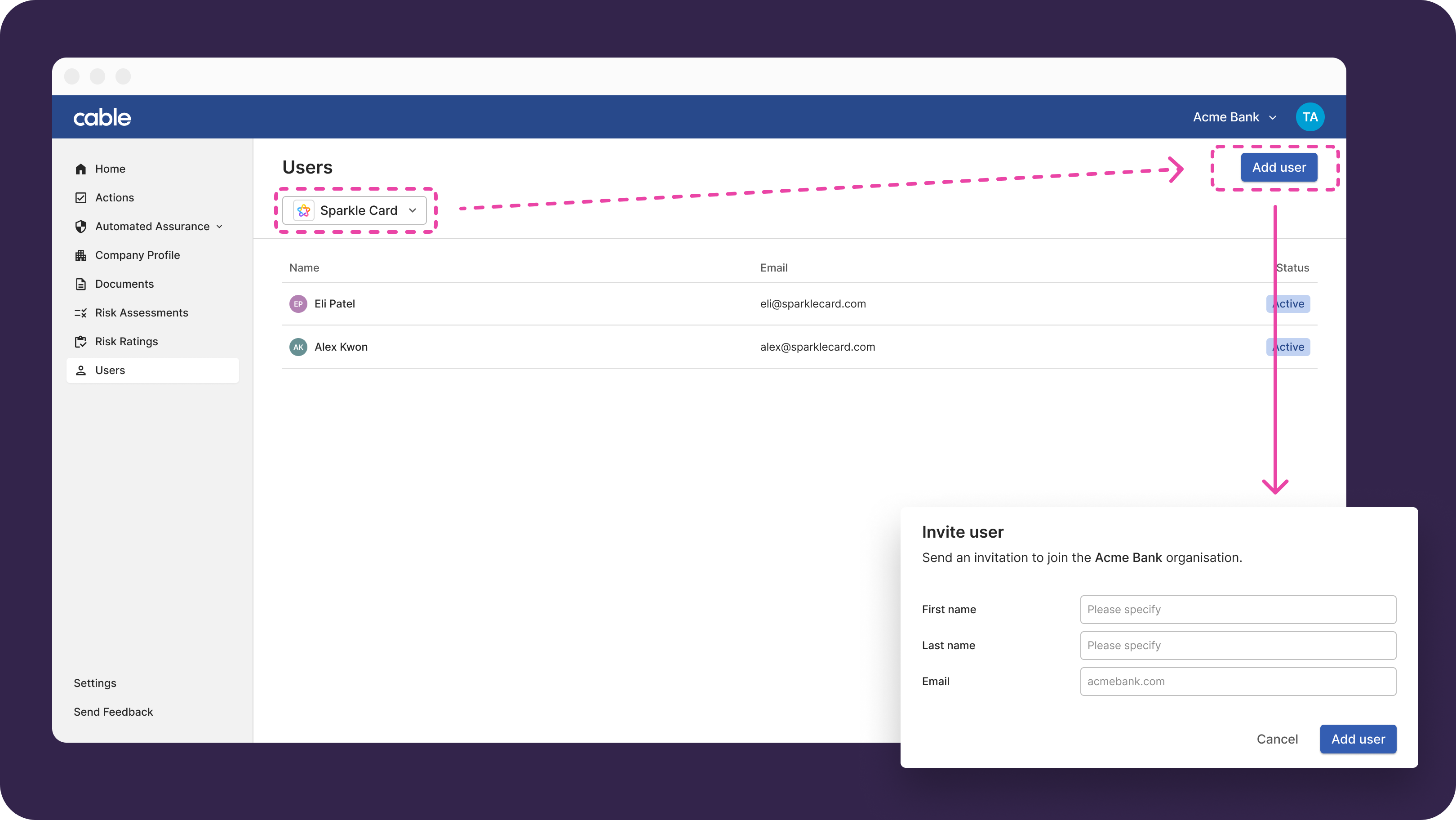The image size is (1456, 820).
Task: Click the Actions checkmark icon
Action: 81,197
